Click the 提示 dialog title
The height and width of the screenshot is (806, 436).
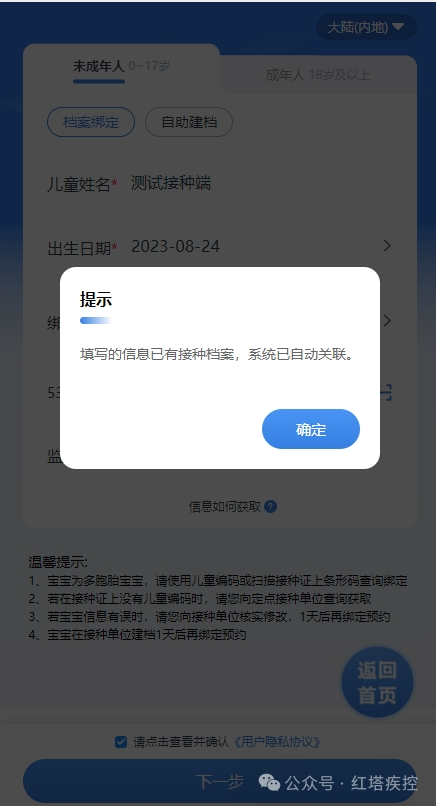tap(96, 299)
